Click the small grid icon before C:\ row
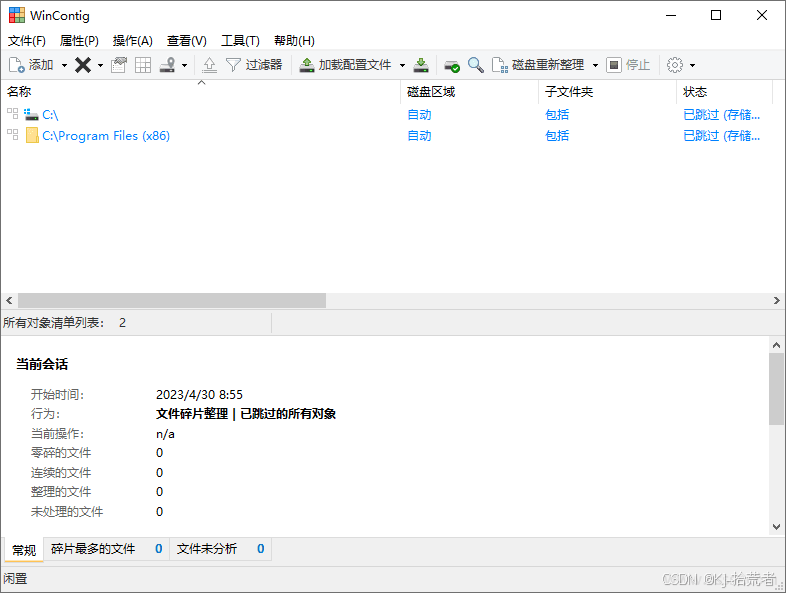The height and width of the screenshot is (593, 786). [13, 114]
